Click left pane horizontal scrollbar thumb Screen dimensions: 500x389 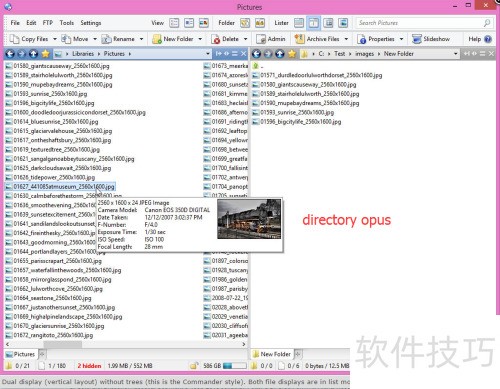click(x=63, y=344)
